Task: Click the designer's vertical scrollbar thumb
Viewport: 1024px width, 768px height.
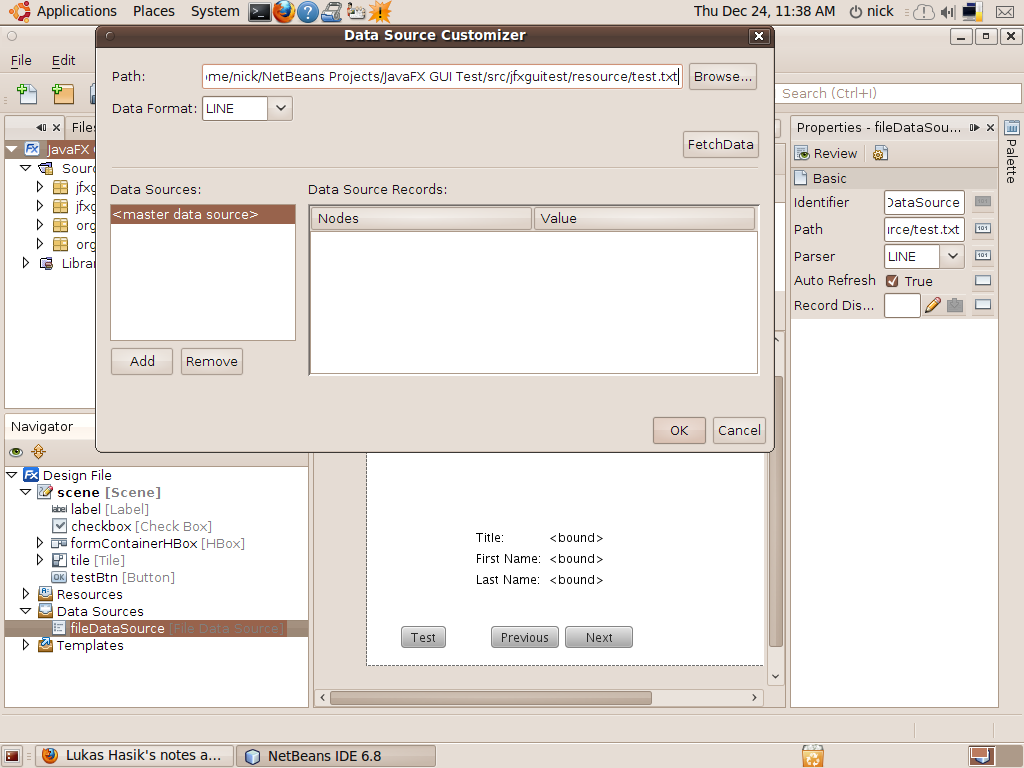Action: tap(776, 511)
